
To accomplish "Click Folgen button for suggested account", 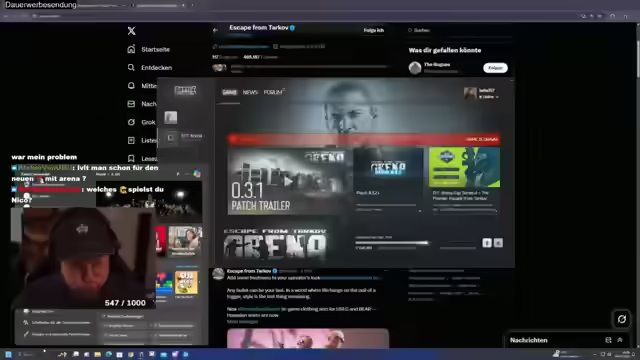I will pyautogui.click(x=495, y=68).
